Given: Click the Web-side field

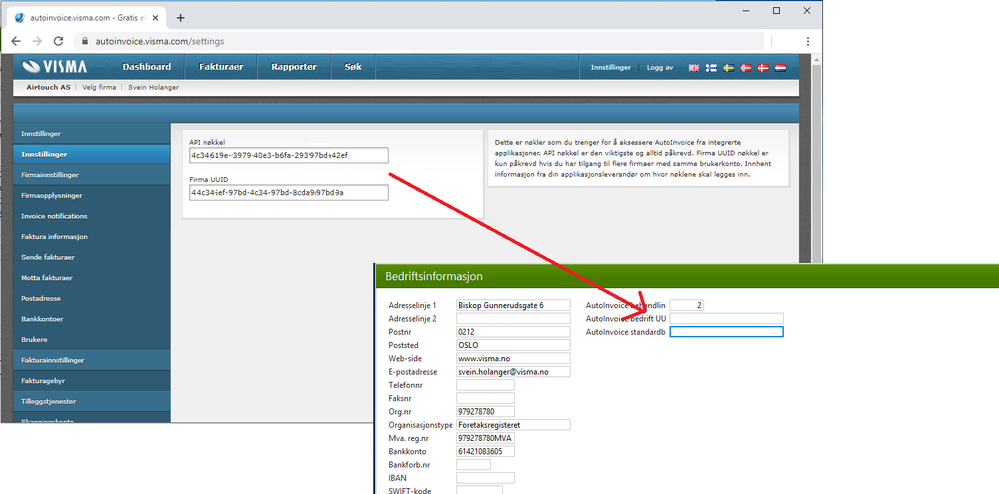Looking at the screenshot, I should (513, 358).
